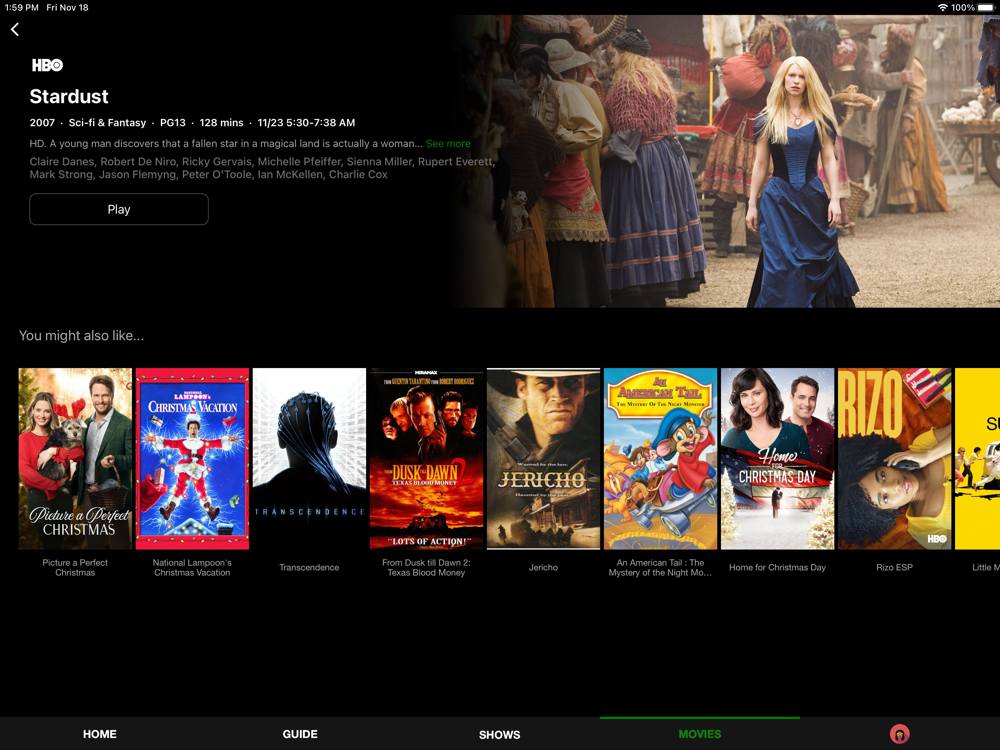Select the MOVIES tab
The image size is (1000, 750).
tap(700, 734)
